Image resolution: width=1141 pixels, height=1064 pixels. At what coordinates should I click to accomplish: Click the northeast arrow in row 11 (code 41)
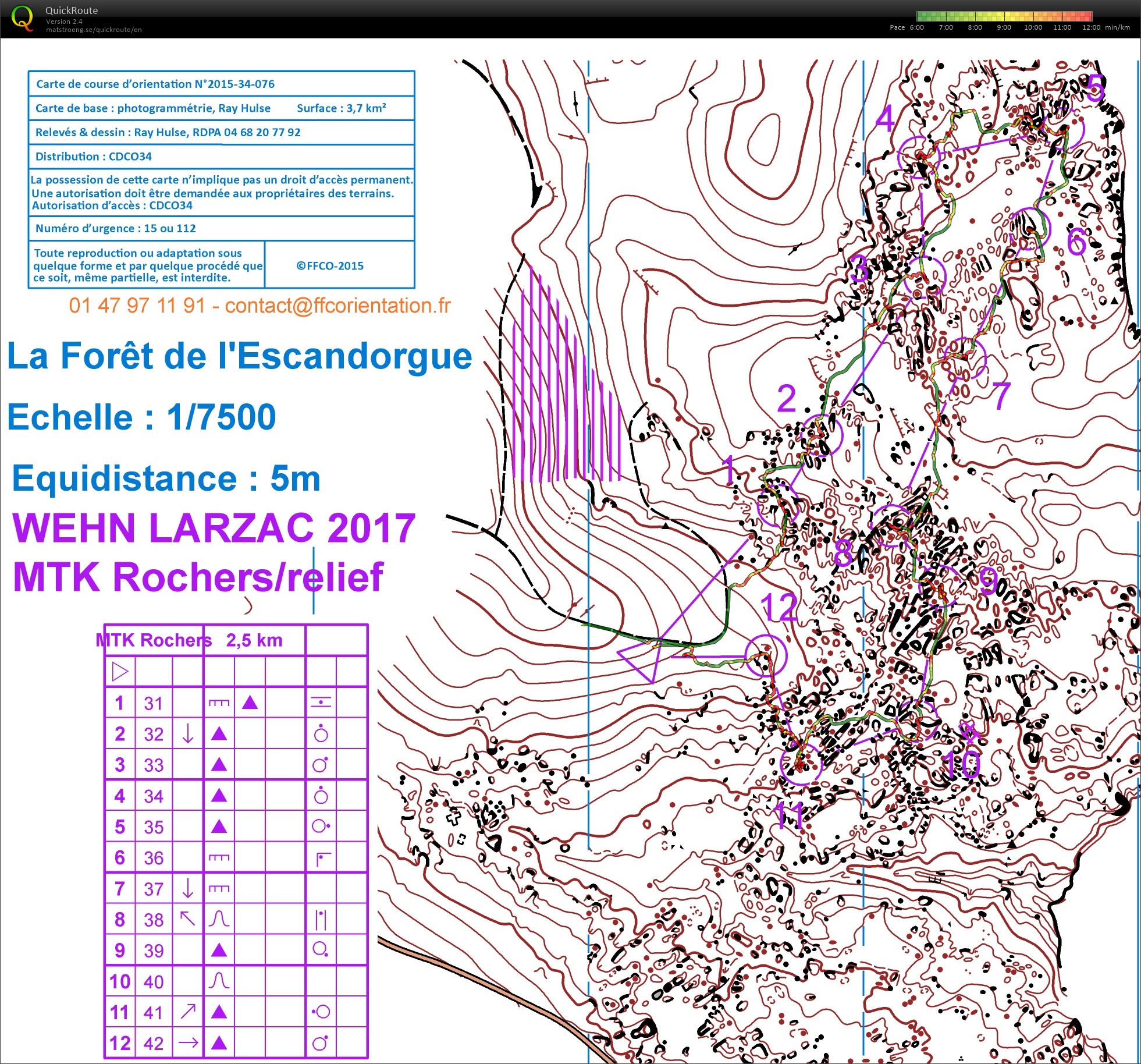[188, 1012]
